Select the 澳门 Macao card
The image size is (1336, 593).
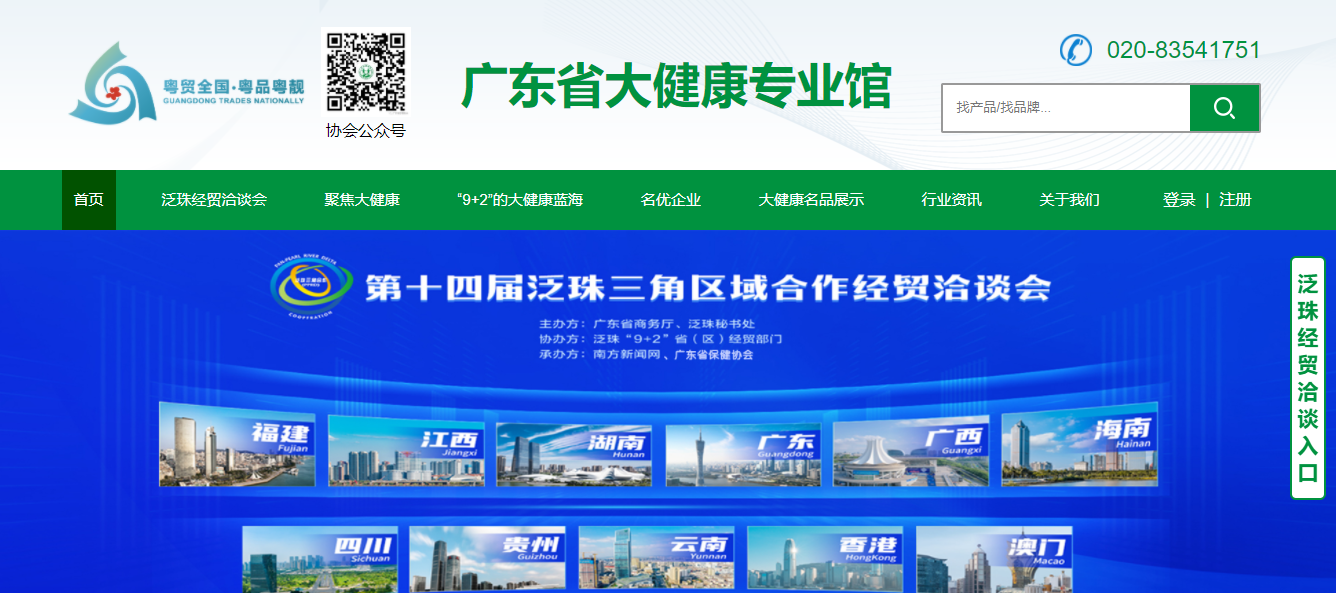(993, 559)
